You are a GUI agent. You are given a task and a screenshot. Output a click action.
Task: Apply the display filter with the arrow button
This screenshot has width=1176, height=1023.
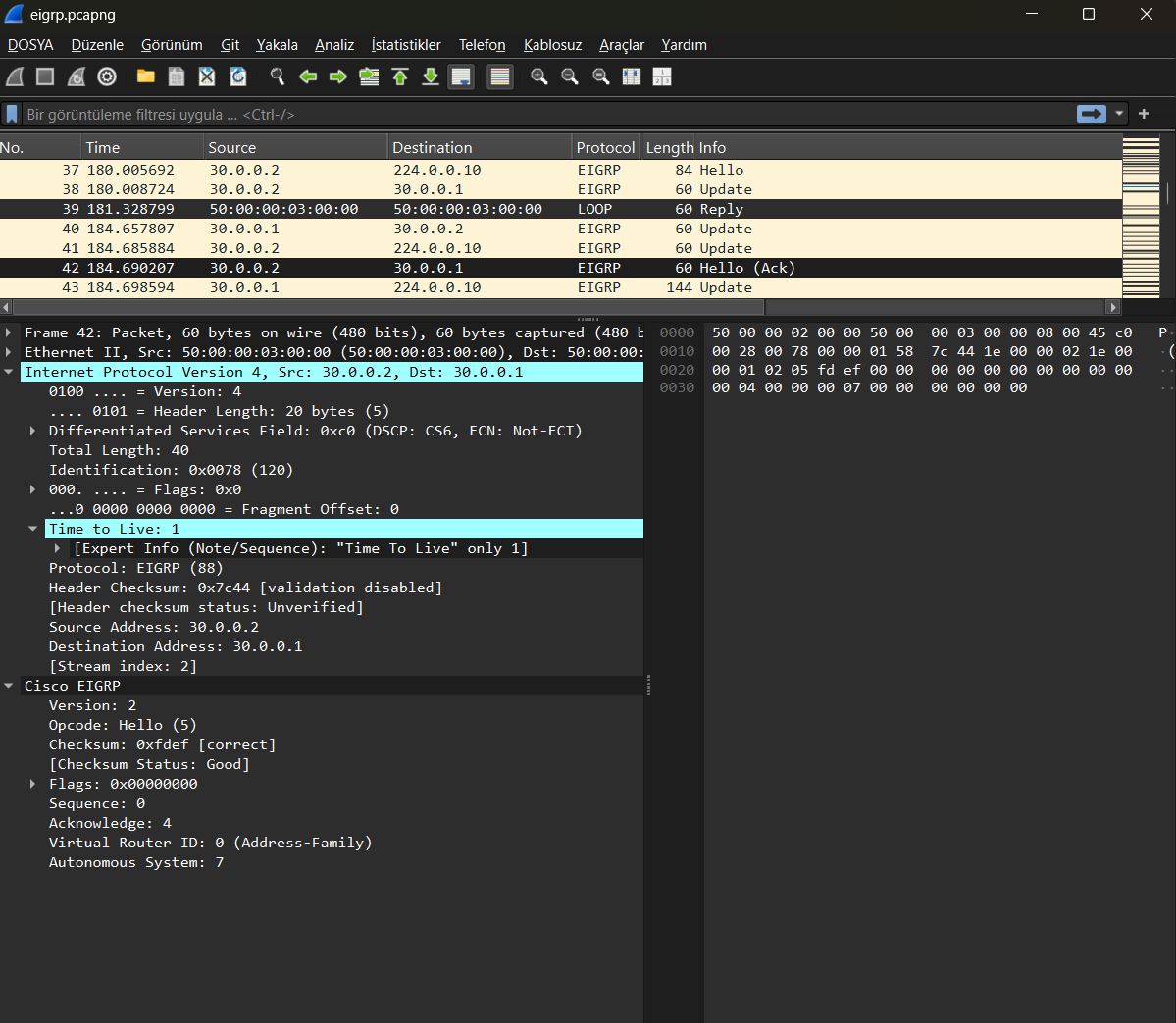click(x=1091, y=114)
